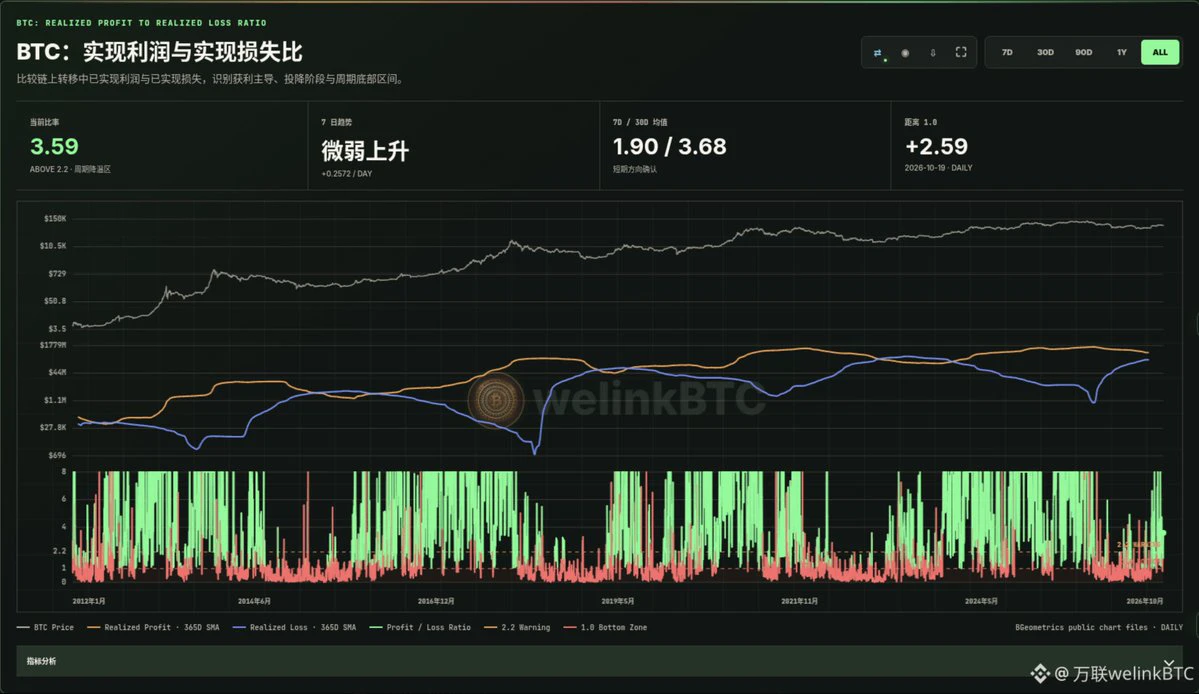1199x694 pixels.
Task: Click the 2026年10月 date axis label
Action: tap(1145, 602)
